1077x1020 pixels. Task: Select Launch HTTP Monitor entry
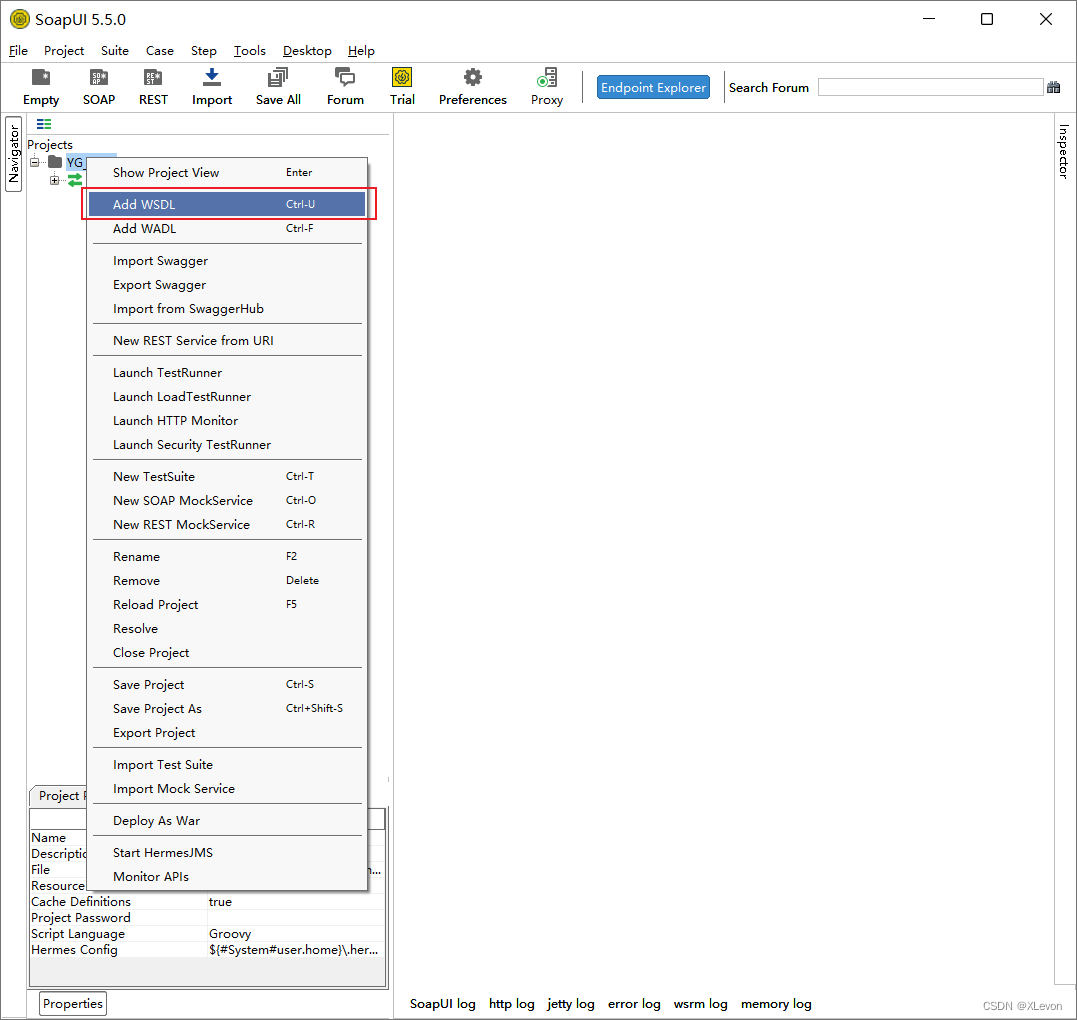(x=227, y=420)
